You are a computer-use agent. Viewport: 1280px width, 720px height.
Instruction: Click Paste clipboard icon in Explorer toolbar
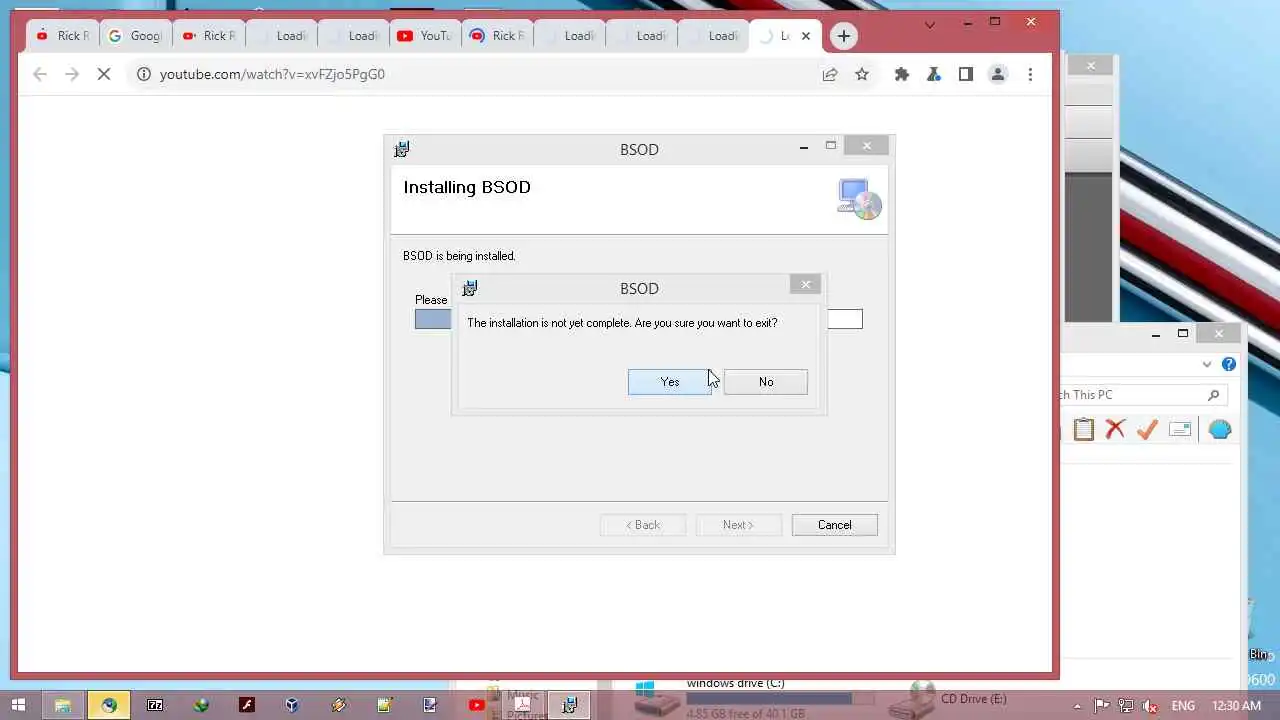click(1084, 430)
